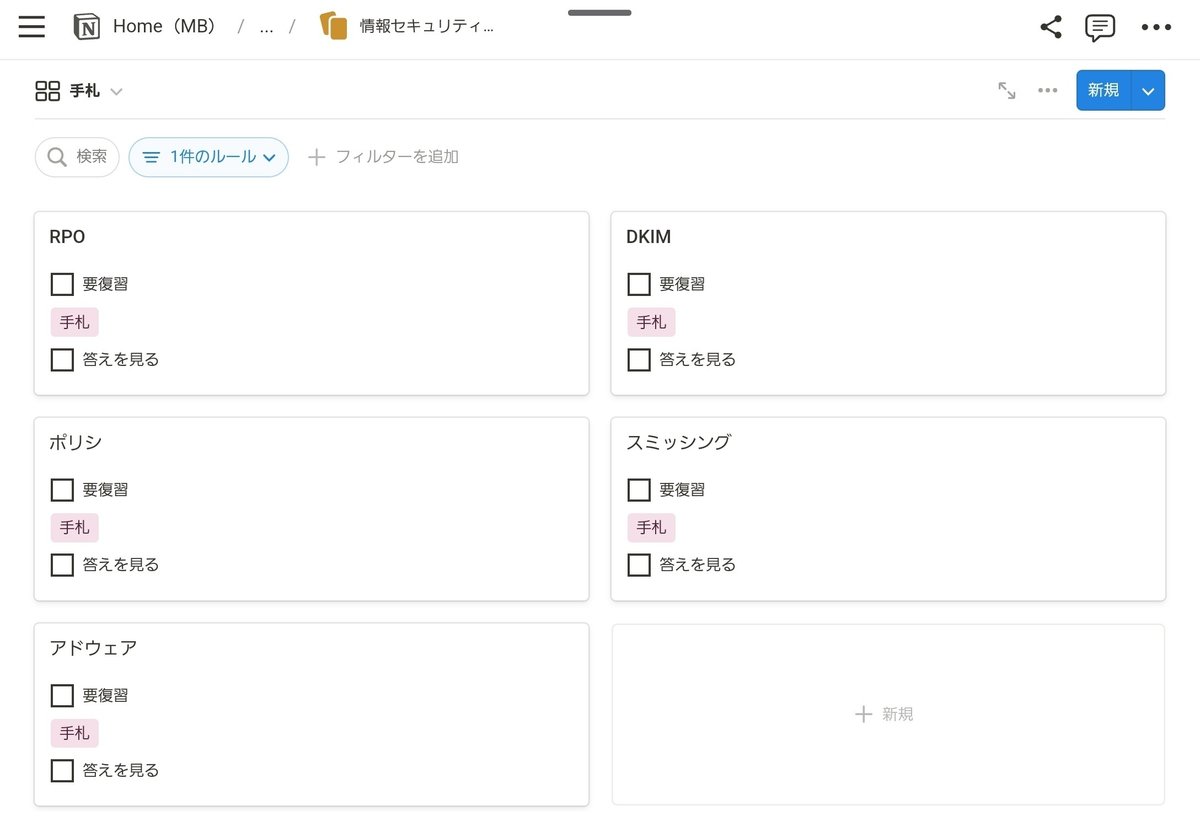The image size is (1200, 823).
Task: Check 答えを見る on the DKIM card
Action: (639, 359)
